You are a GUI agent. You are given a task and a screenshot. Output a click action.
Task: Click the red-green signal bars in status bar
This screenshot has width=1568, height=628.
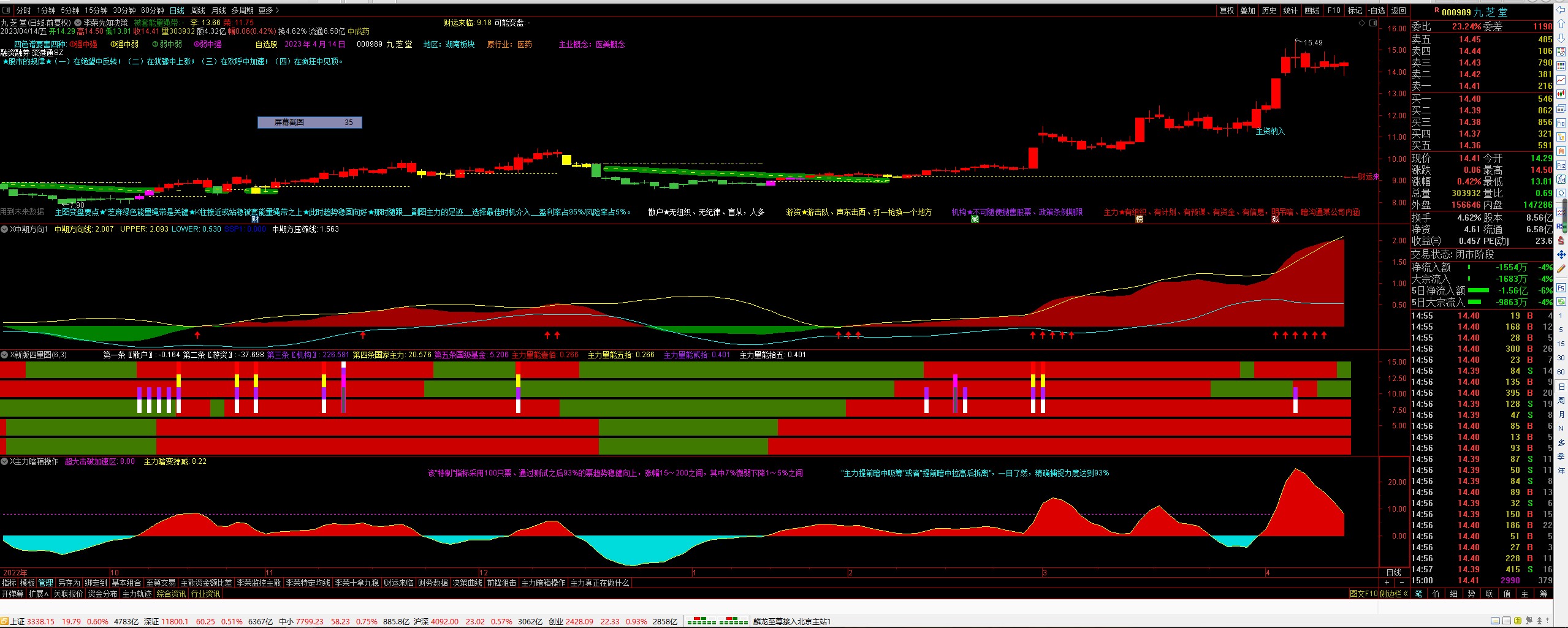[x=717, y=621]
